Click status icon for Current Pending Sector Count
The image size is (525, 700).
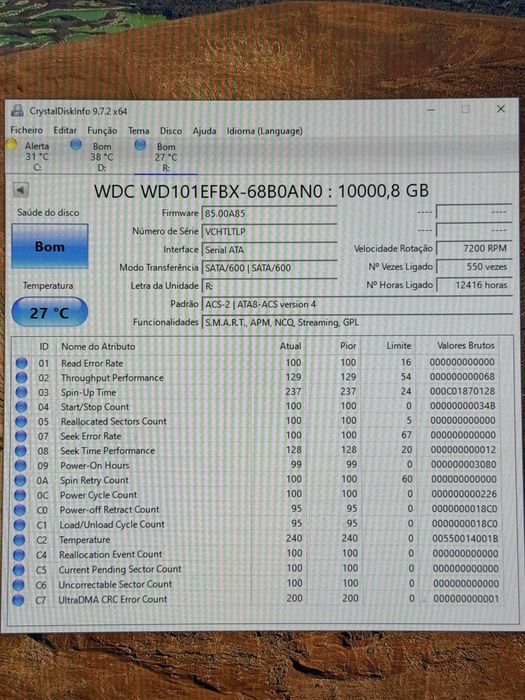click(x=19, y=570)
